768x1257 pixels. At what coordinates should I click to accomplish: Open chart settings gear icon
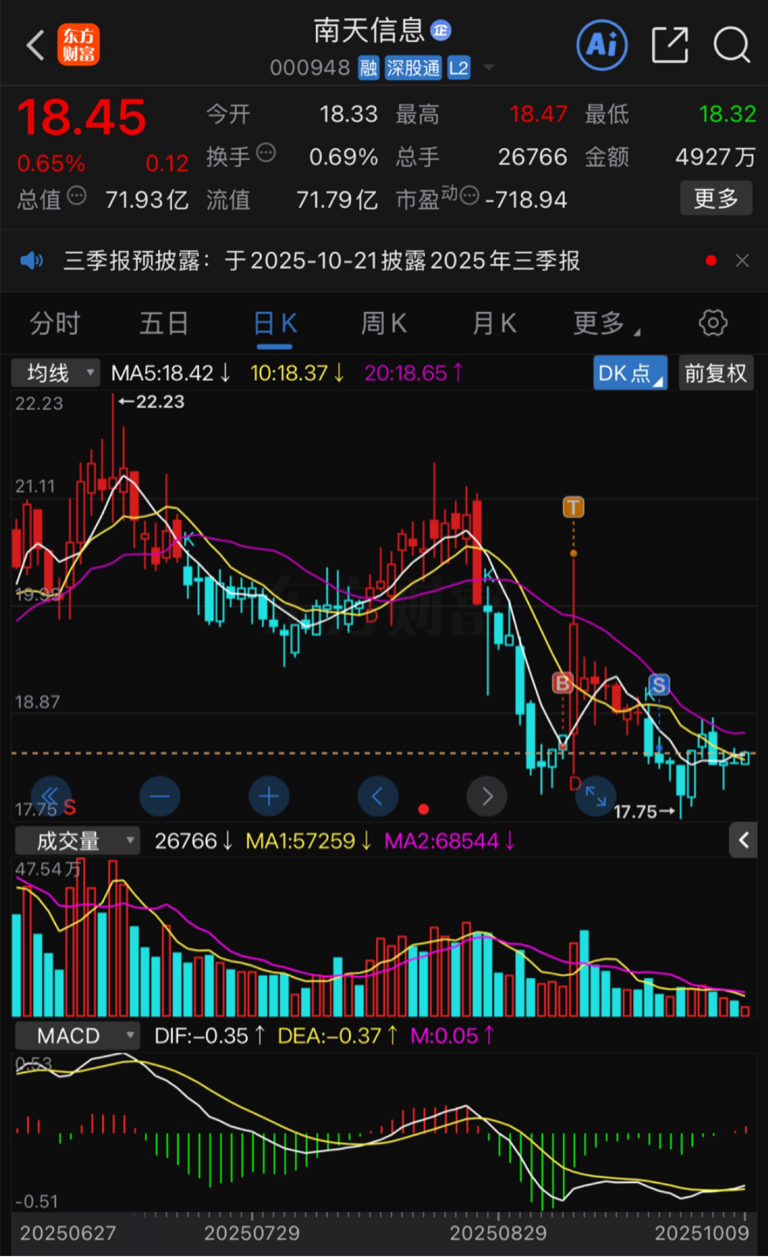click(x=712, y=323)
